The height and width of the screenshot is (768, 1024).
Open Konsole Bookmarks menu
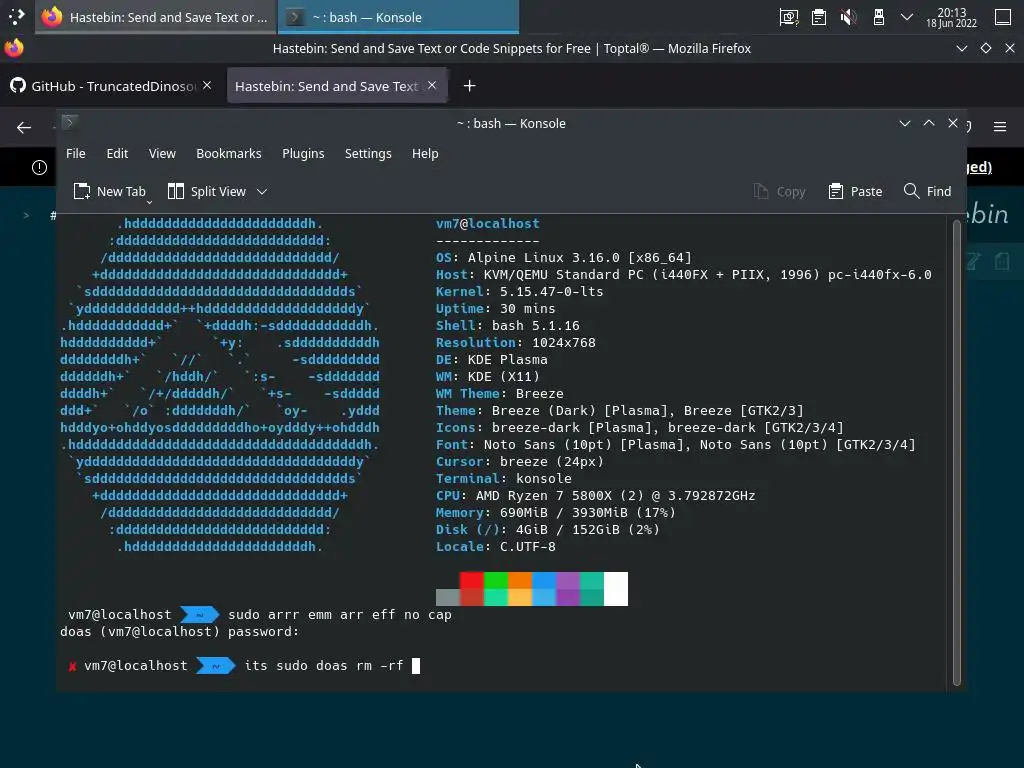tap(229, 153)
